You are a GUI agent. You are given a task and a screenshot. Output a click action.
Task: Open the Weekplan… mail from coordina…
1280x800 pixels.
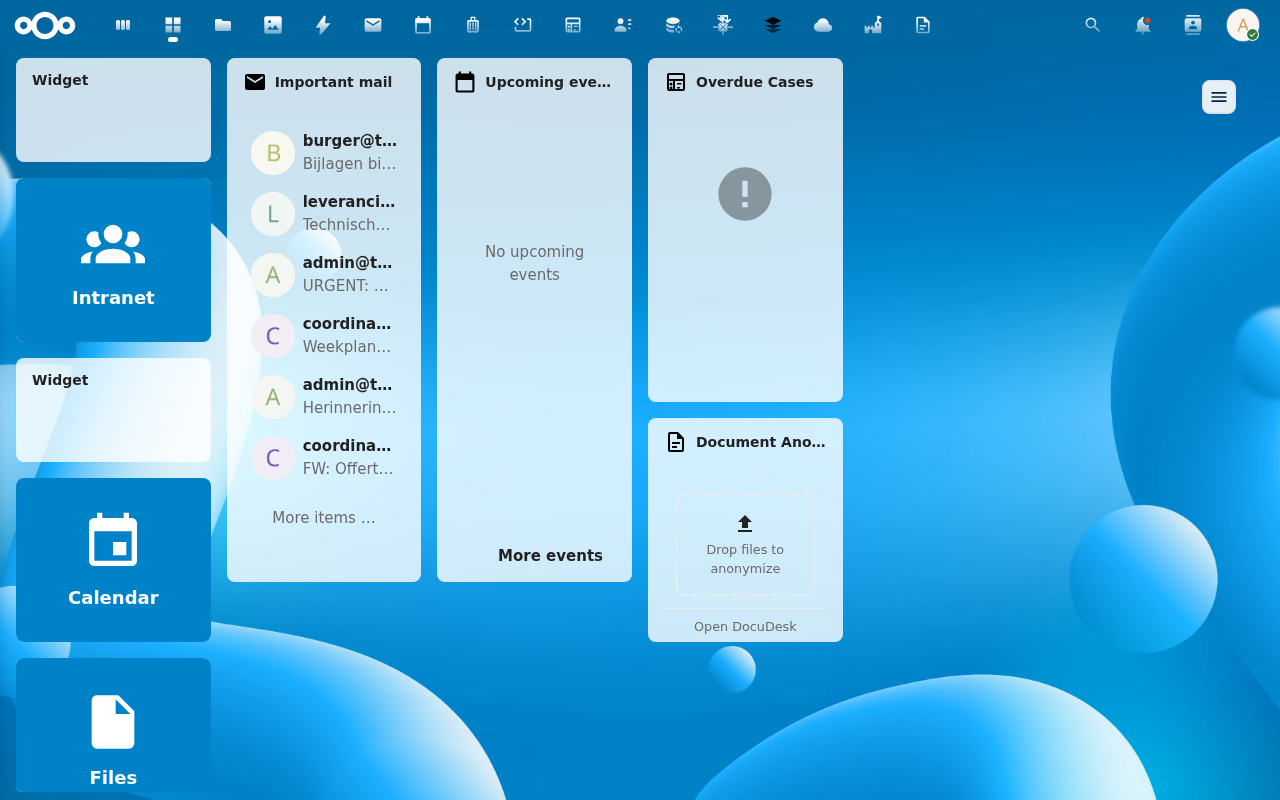324,335
